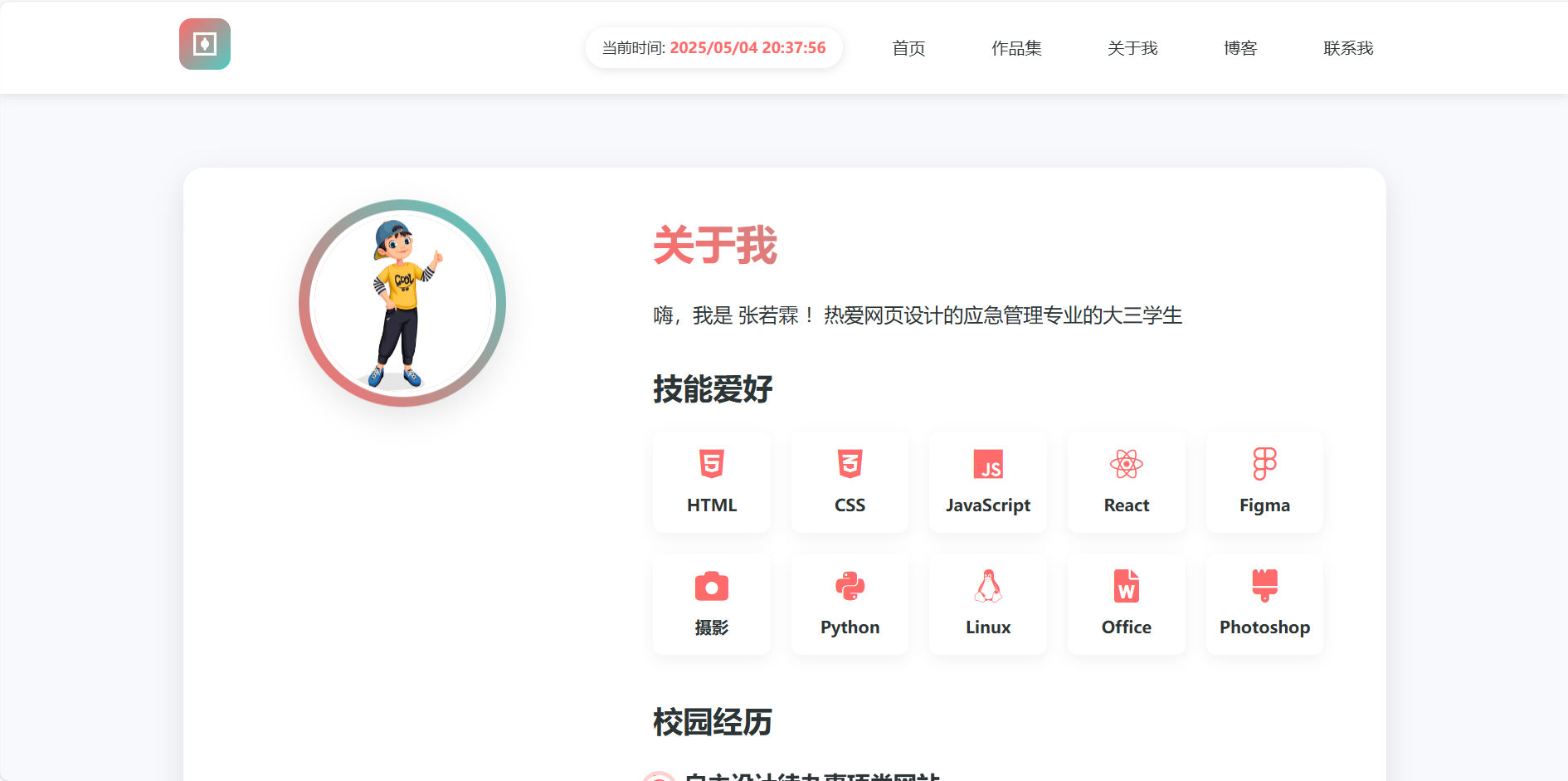This screenshot has width=1568, height=781.
Task: Select the Linux penguin icon
Action: 988,586
